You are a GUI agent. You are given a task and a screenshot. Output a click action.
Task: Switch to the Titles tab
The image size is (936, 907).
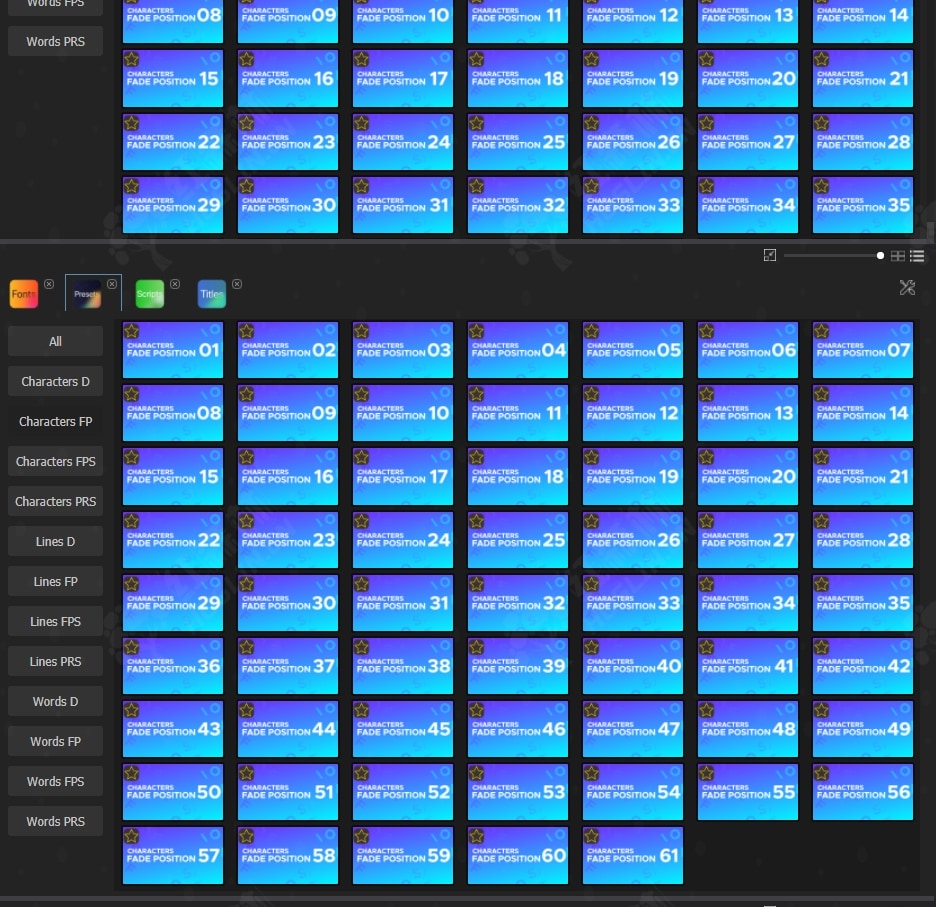pyautogui.click(x=212, y=294)
